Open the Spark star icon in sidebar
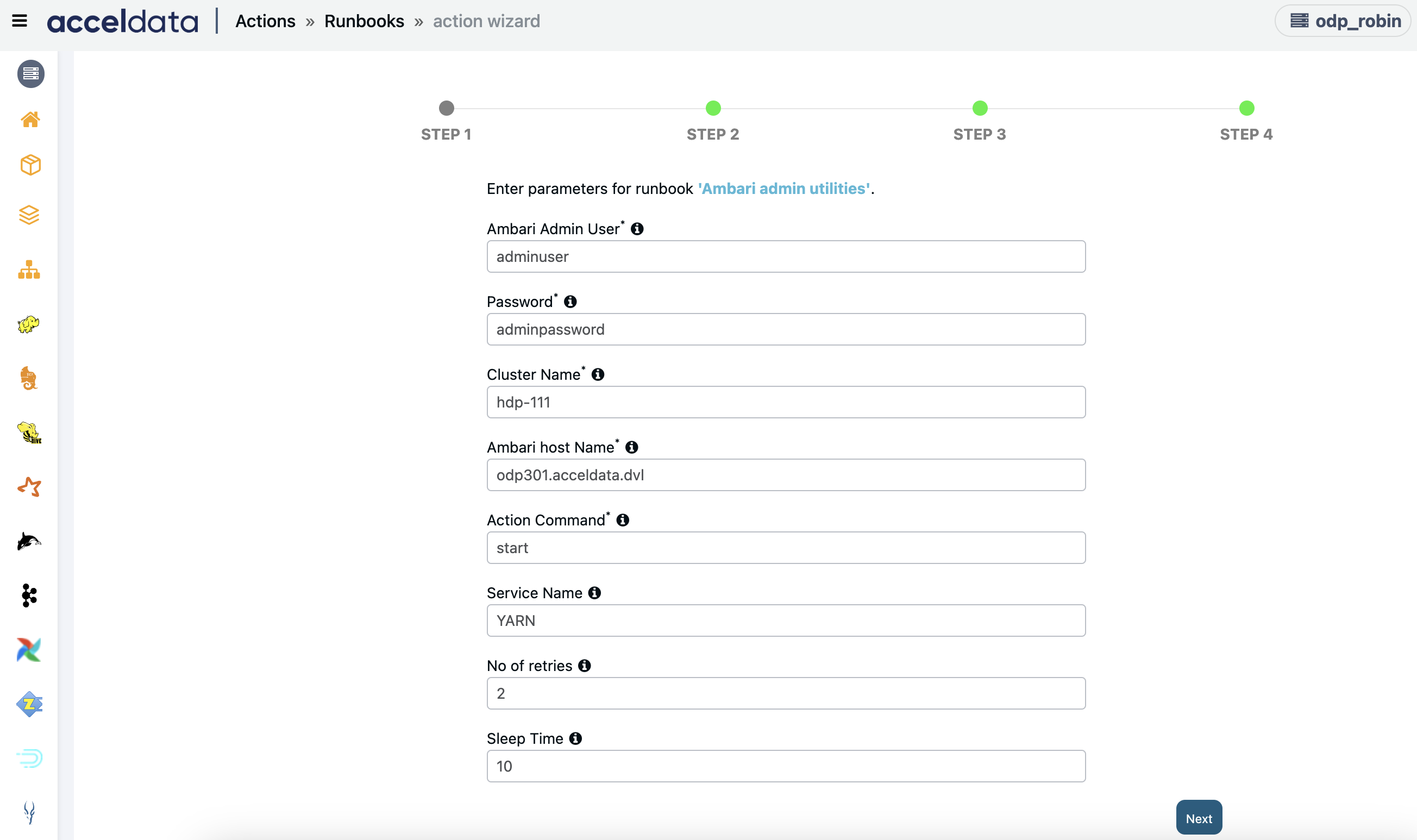1417x840 pixels. coord(29,487)
